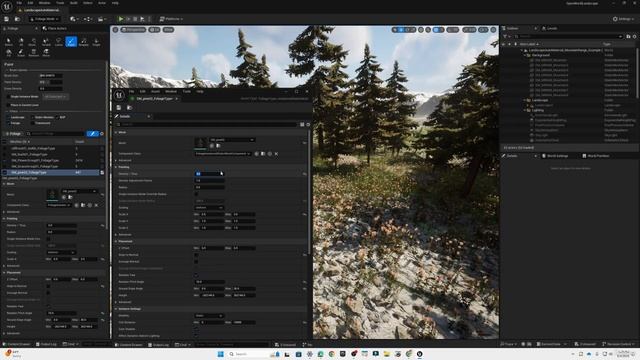Open the Lit view mode button

154,30
